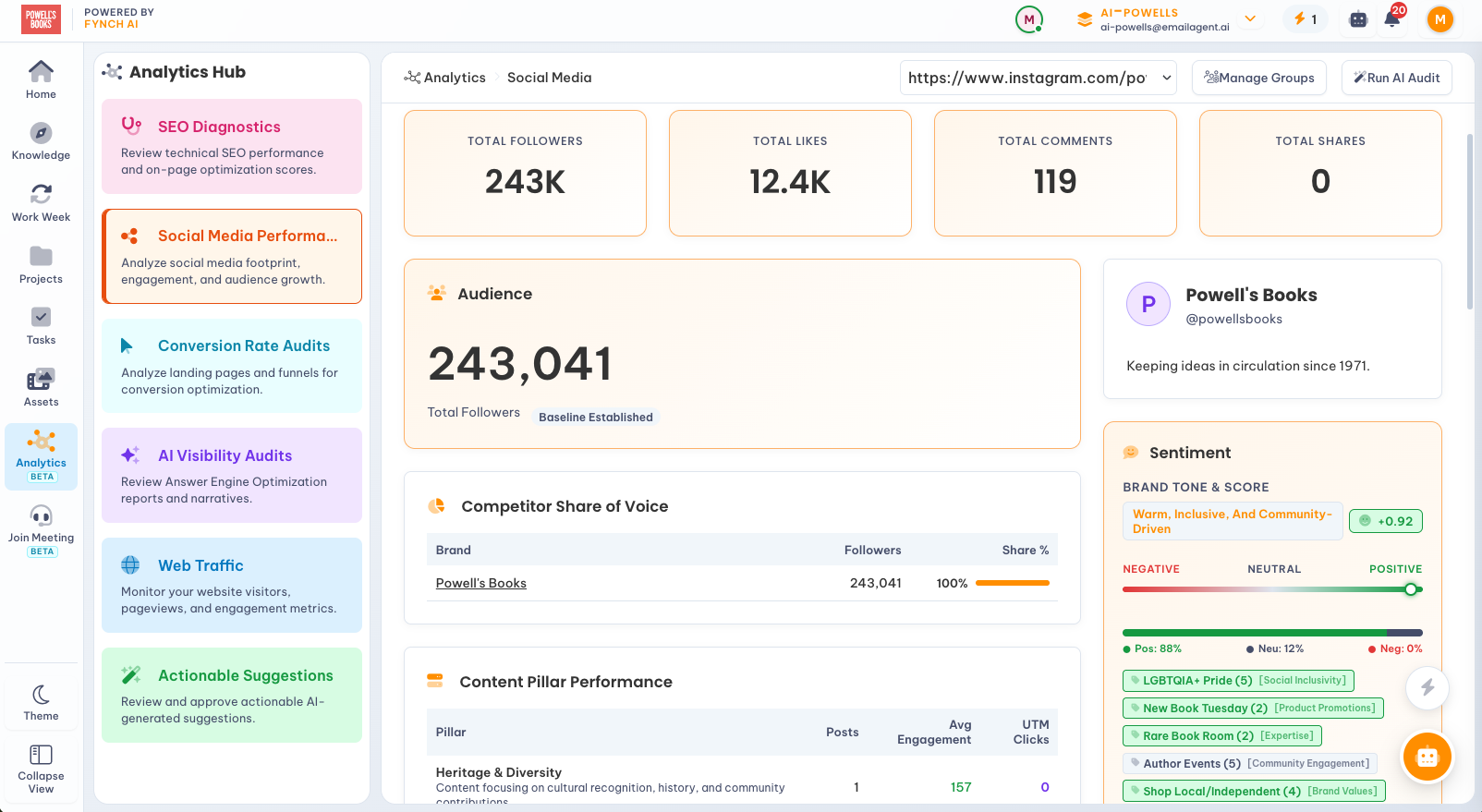Click the Social Media breadcrumb

pyautogui.click(x=549, y=78)
